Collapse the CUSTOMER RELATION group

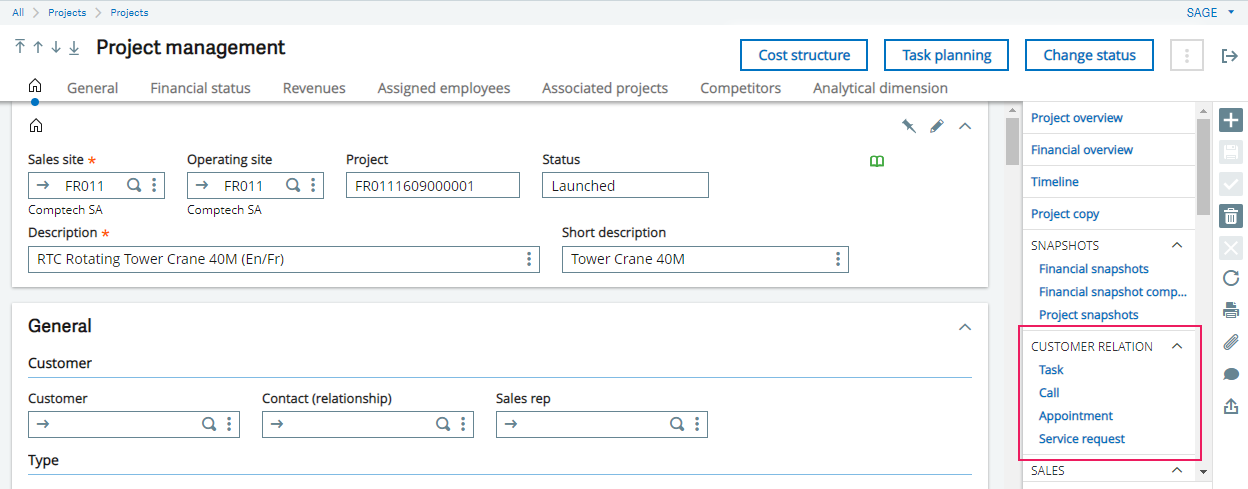coord(1177,346)
